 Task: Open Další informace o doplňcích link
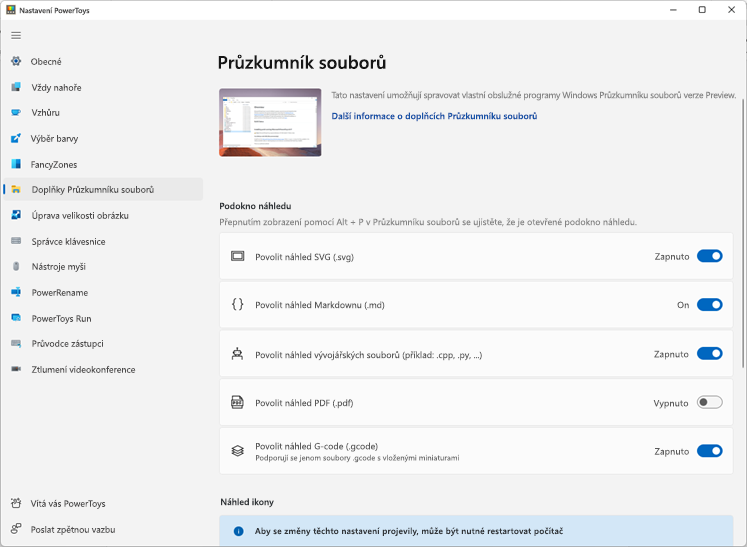(434, 116)
